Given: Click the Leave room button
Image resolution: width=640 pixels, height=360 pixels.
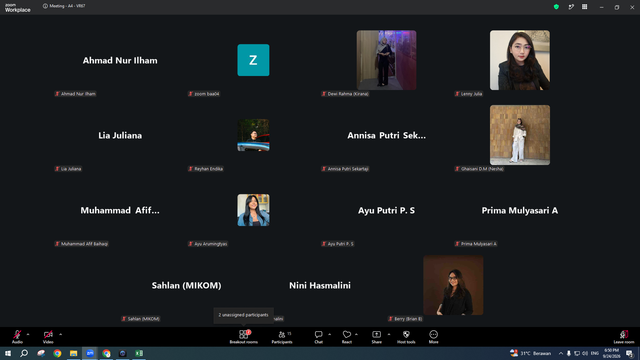Looking at the screenshot, I should coord(624,336).
